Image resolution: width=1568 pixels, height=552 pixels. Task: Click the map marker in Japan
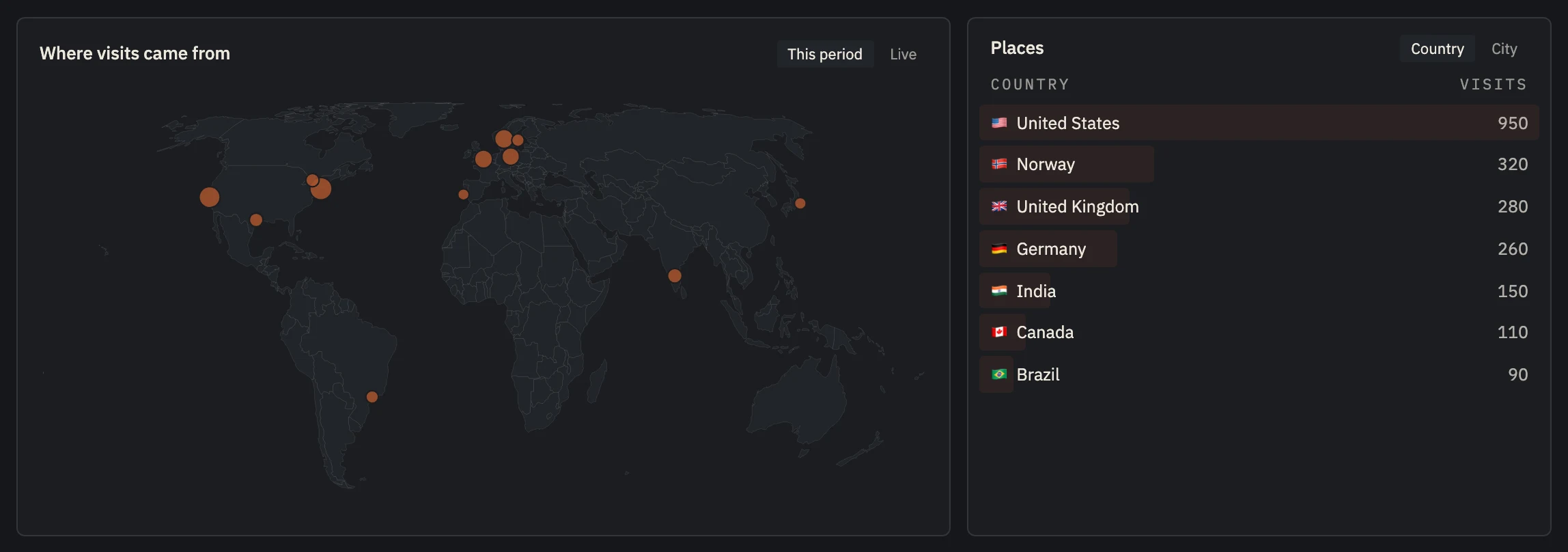(x=800, y=203)
